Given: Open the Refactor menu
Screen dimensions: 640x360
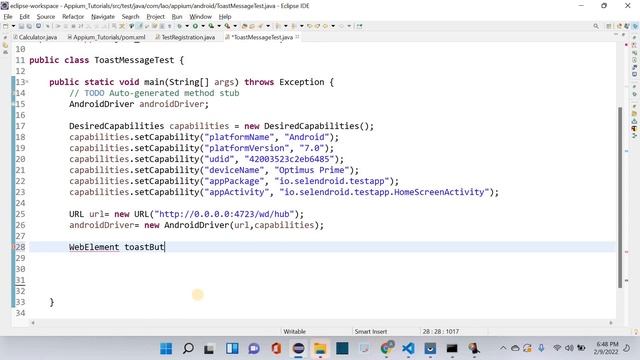Looking at the screenshot, I should [x=73, y=16].
